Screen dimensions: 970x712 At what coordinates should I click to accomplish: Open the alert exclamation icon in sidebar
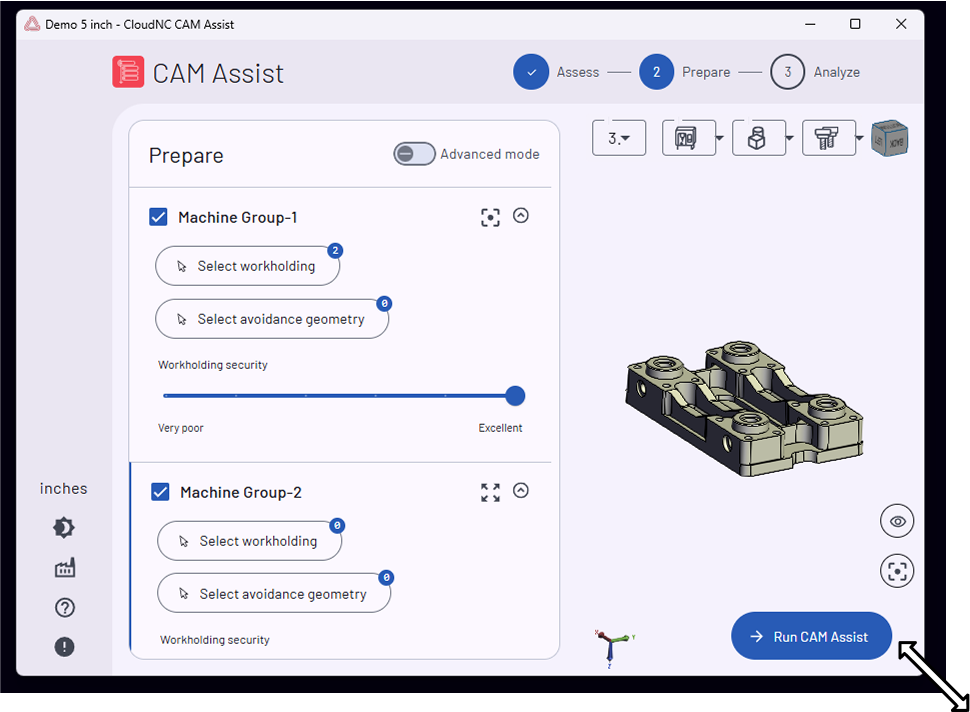coord(64,647)
